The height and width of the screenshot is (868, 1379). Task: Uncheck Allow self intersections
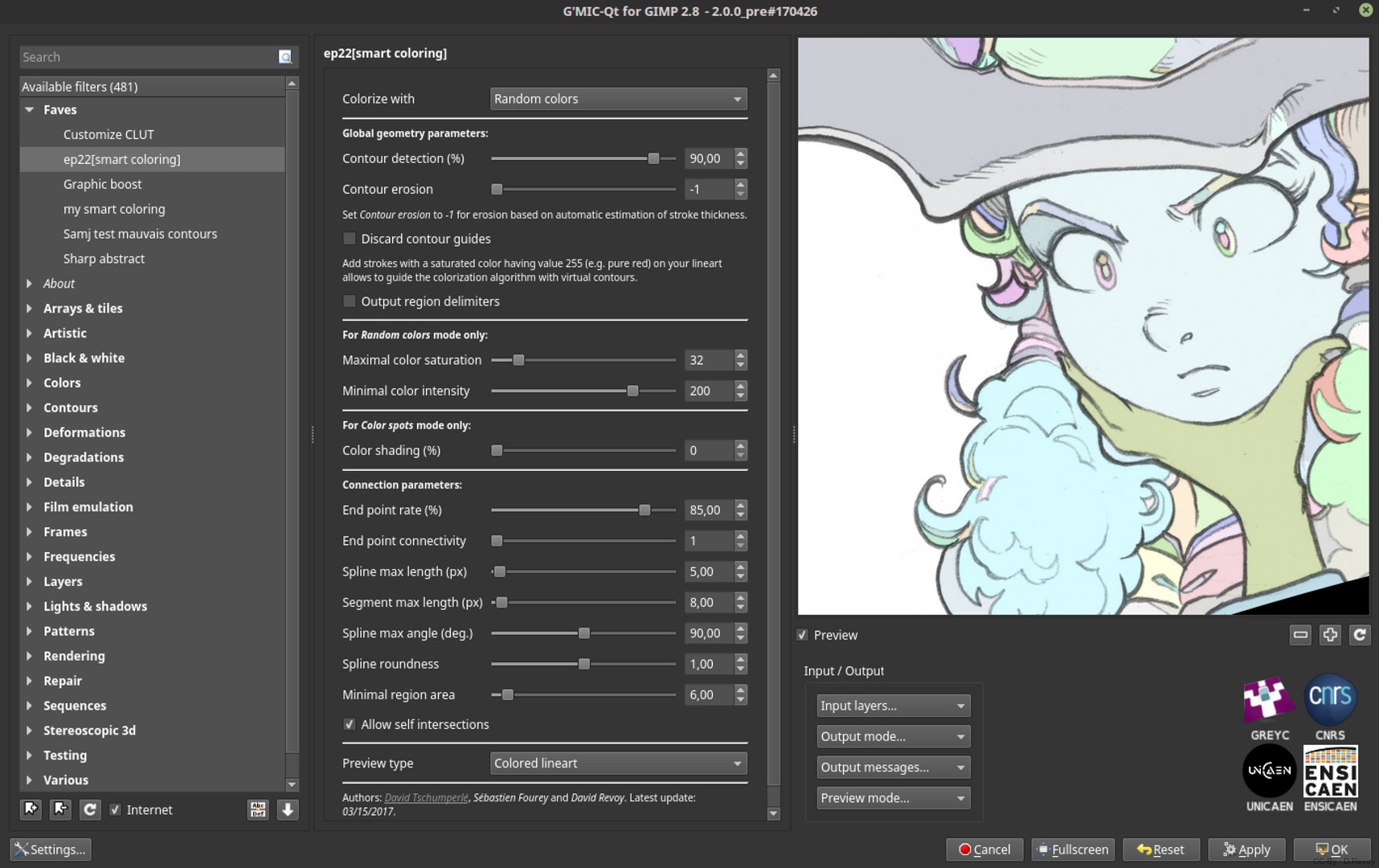point(350,724)
